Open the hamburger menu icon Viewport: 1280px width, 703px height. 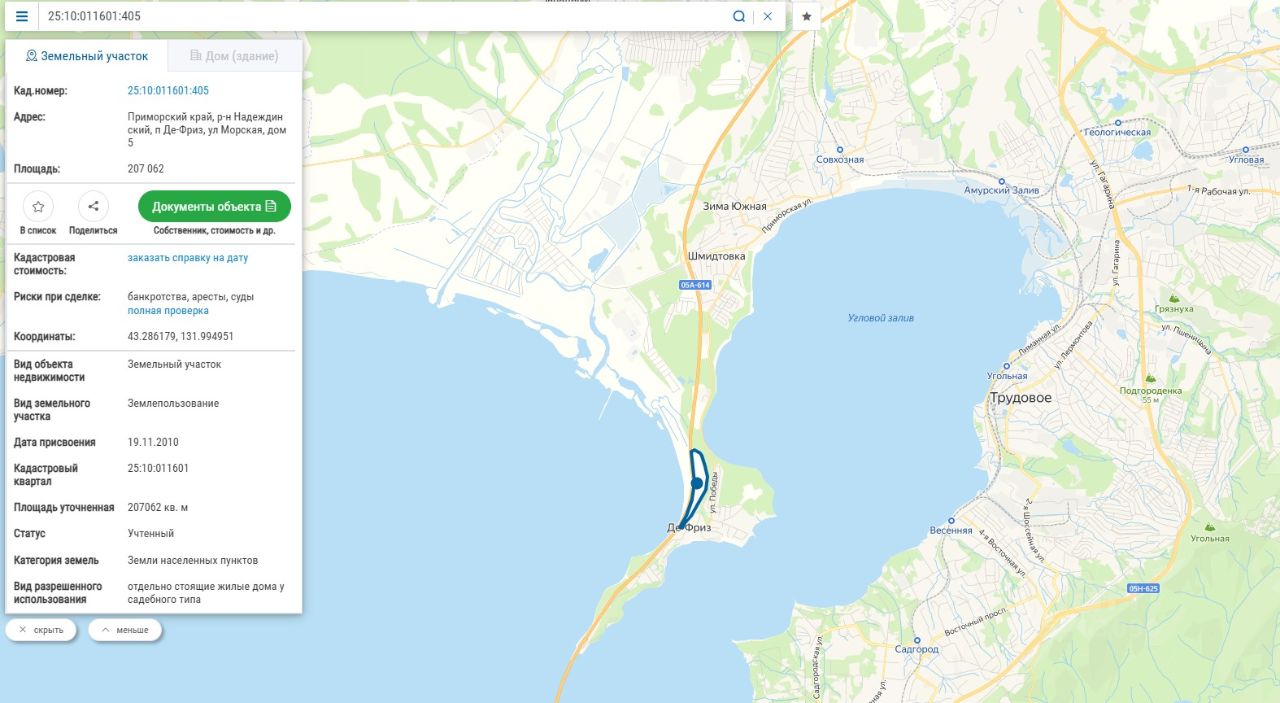(22, 16)
